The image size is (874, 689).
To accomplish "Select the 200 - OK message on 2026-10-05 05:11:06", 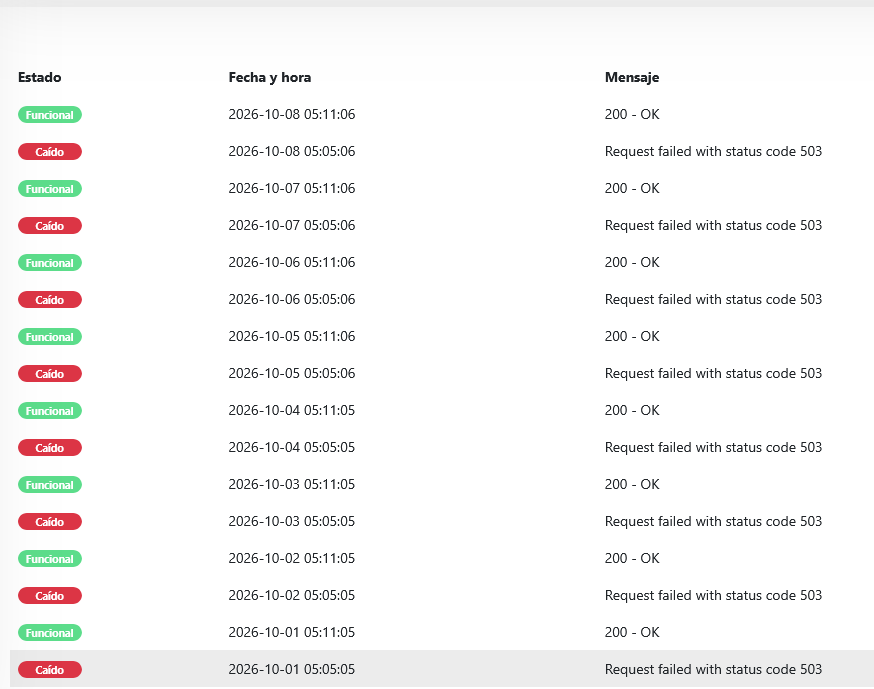I will [632, 337].
